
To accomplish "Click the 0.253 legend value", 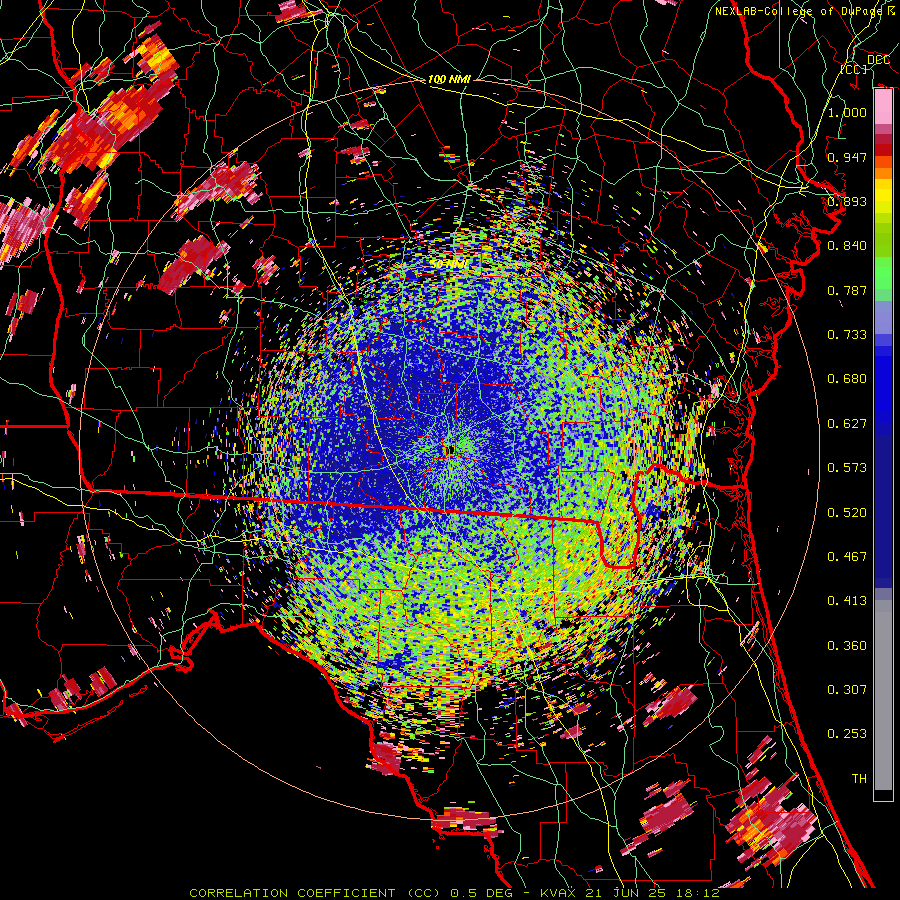I will point(847,734).
